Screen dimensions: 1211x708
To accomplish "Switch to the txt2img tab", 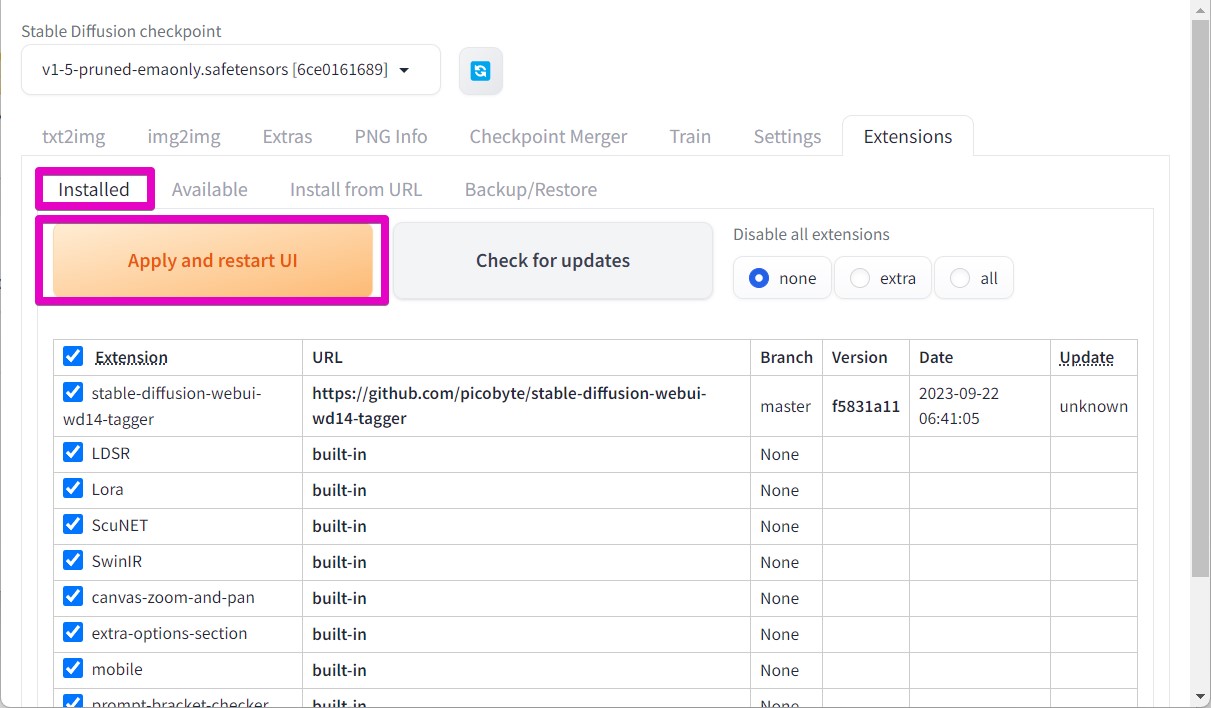I will coord(73,137).
